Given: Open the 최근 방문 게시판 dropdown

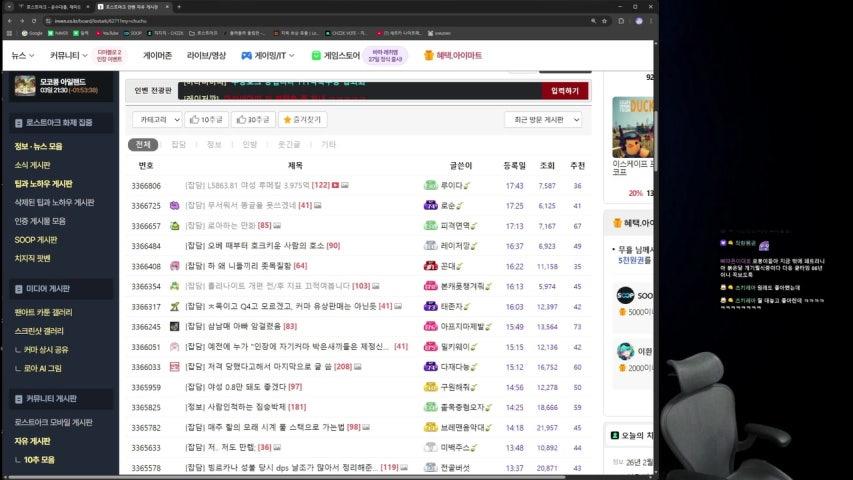Looking at the screenshot, I should (x=543, y=120).
